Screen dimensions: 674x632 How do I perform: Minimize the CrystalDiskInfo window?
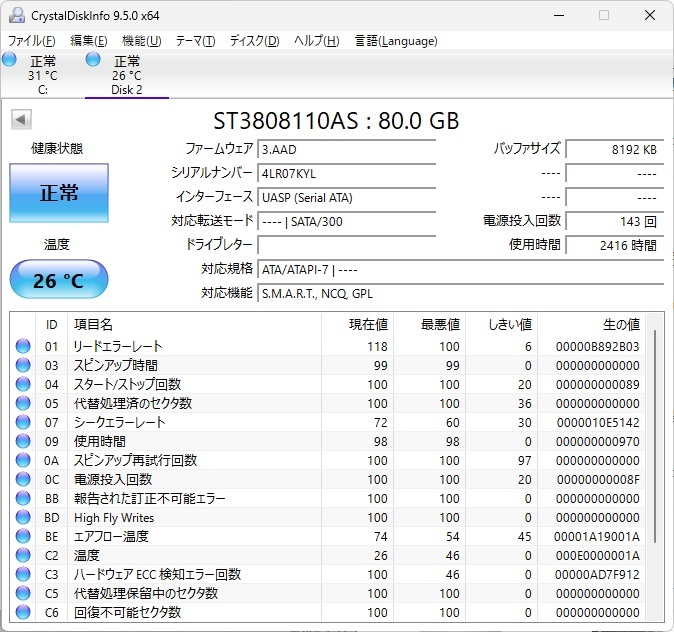559,15
